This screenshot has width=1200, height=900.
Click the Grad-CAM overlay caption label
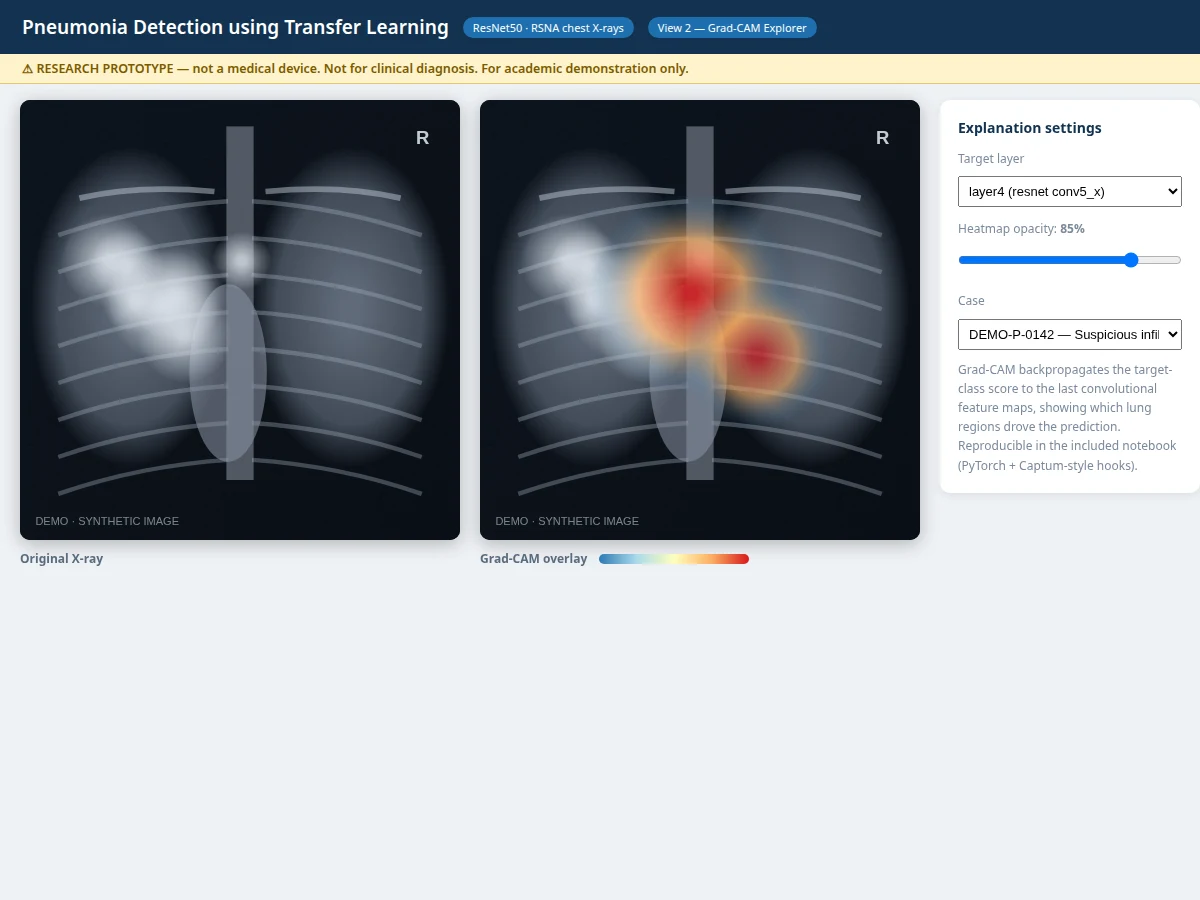coord(534,559)
